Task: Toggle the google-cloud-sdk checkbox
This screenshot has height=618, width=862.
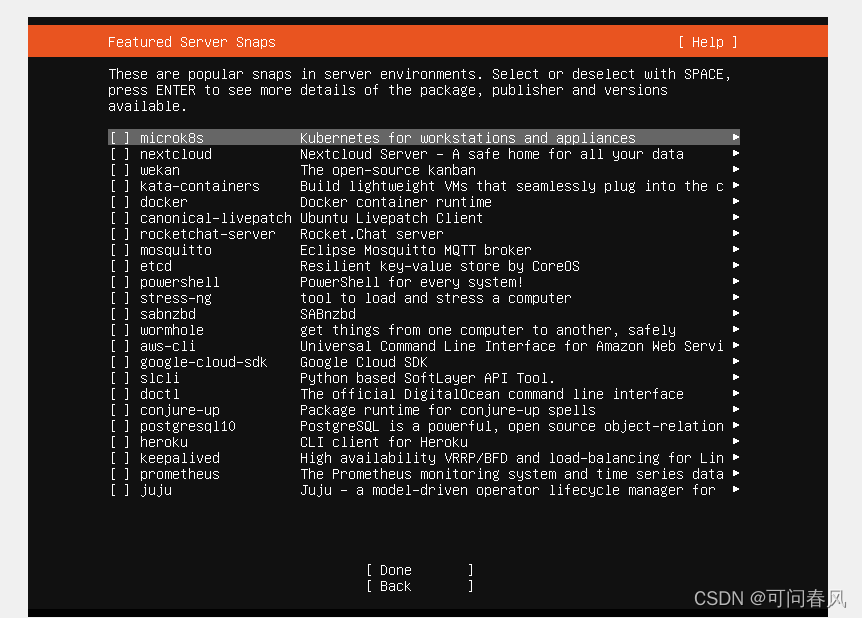Action: 120,362
